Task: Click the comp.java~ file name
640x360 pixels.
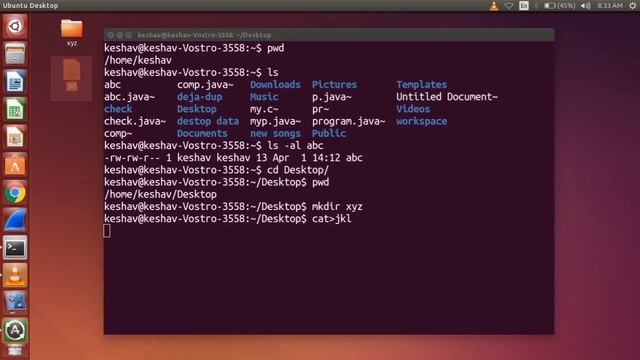Action: pyautogui.click(x=205, y=84)
